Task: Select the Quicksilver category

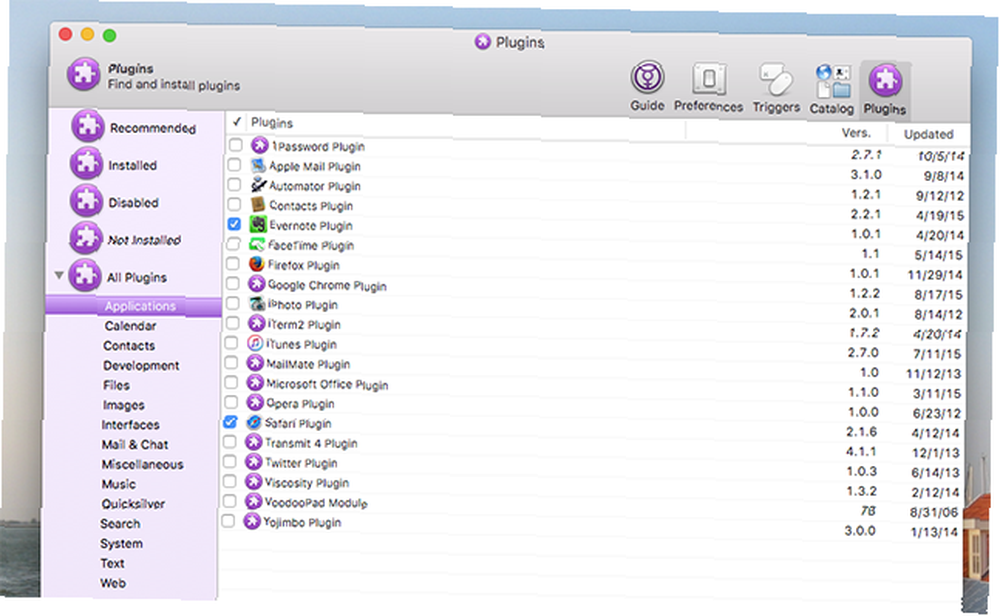Action: tap(133, 503)
